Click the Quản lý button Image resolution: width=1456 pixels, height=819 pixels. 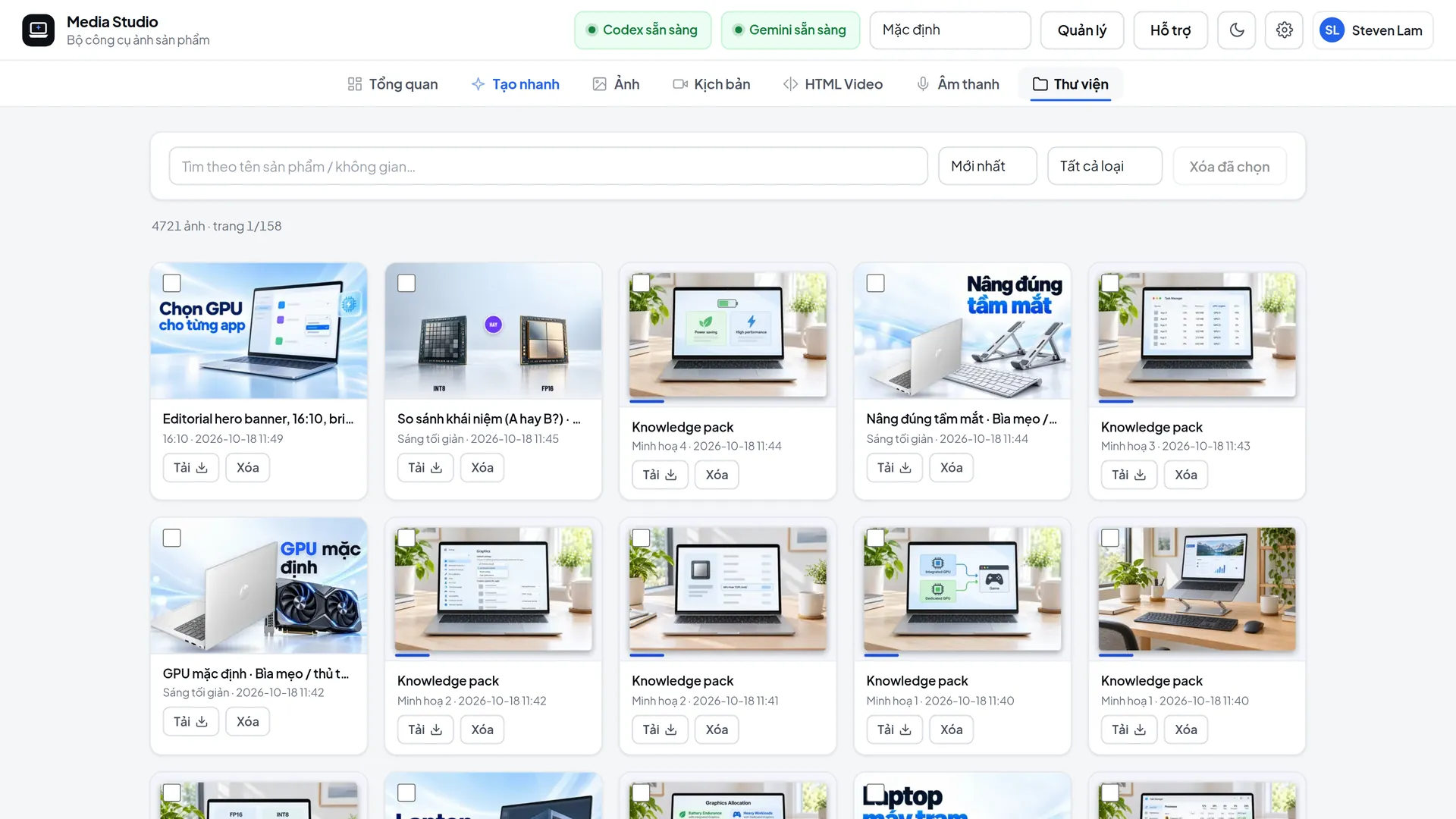[x=1082, y=30]
